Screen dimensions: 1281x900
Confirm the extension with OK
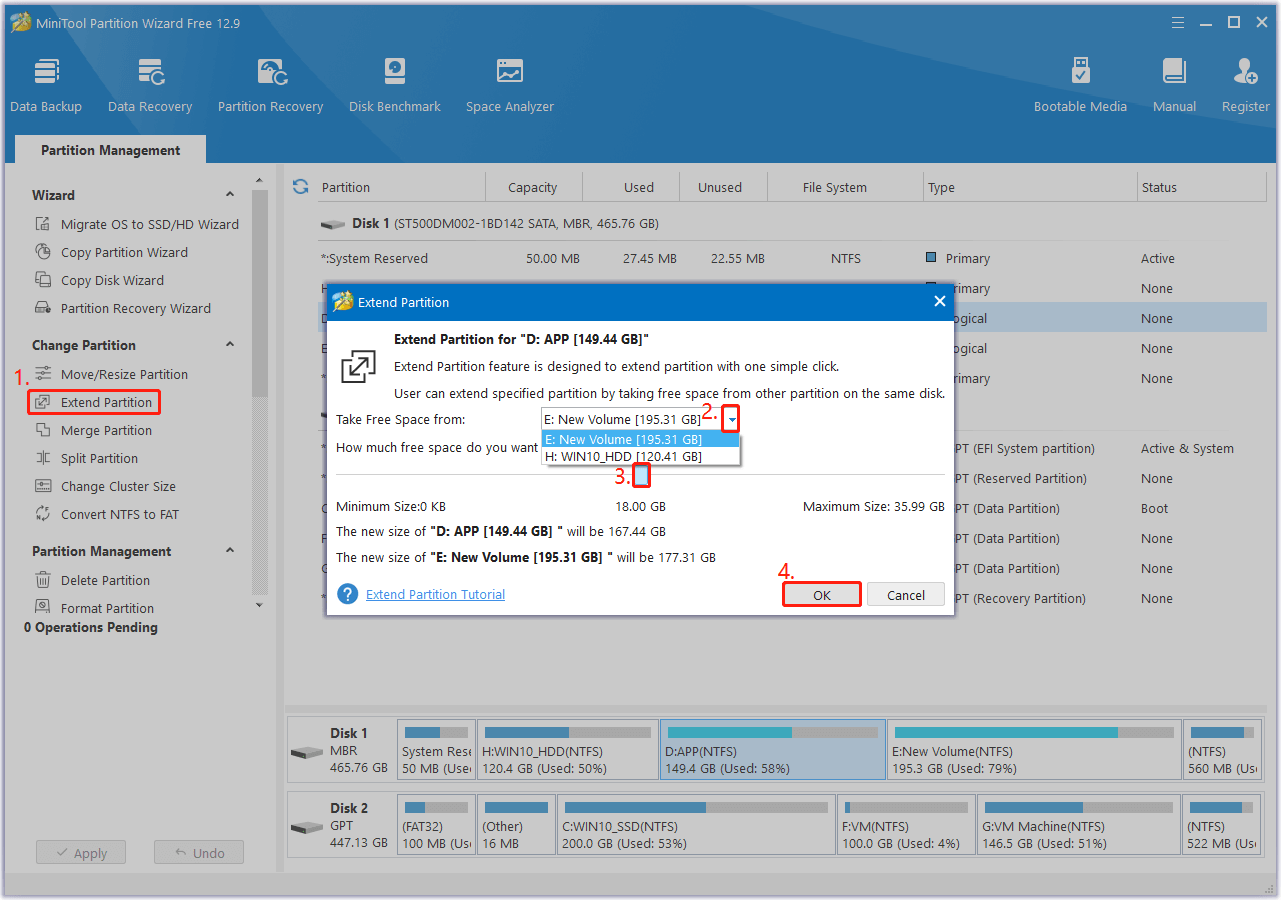point(822,595)
